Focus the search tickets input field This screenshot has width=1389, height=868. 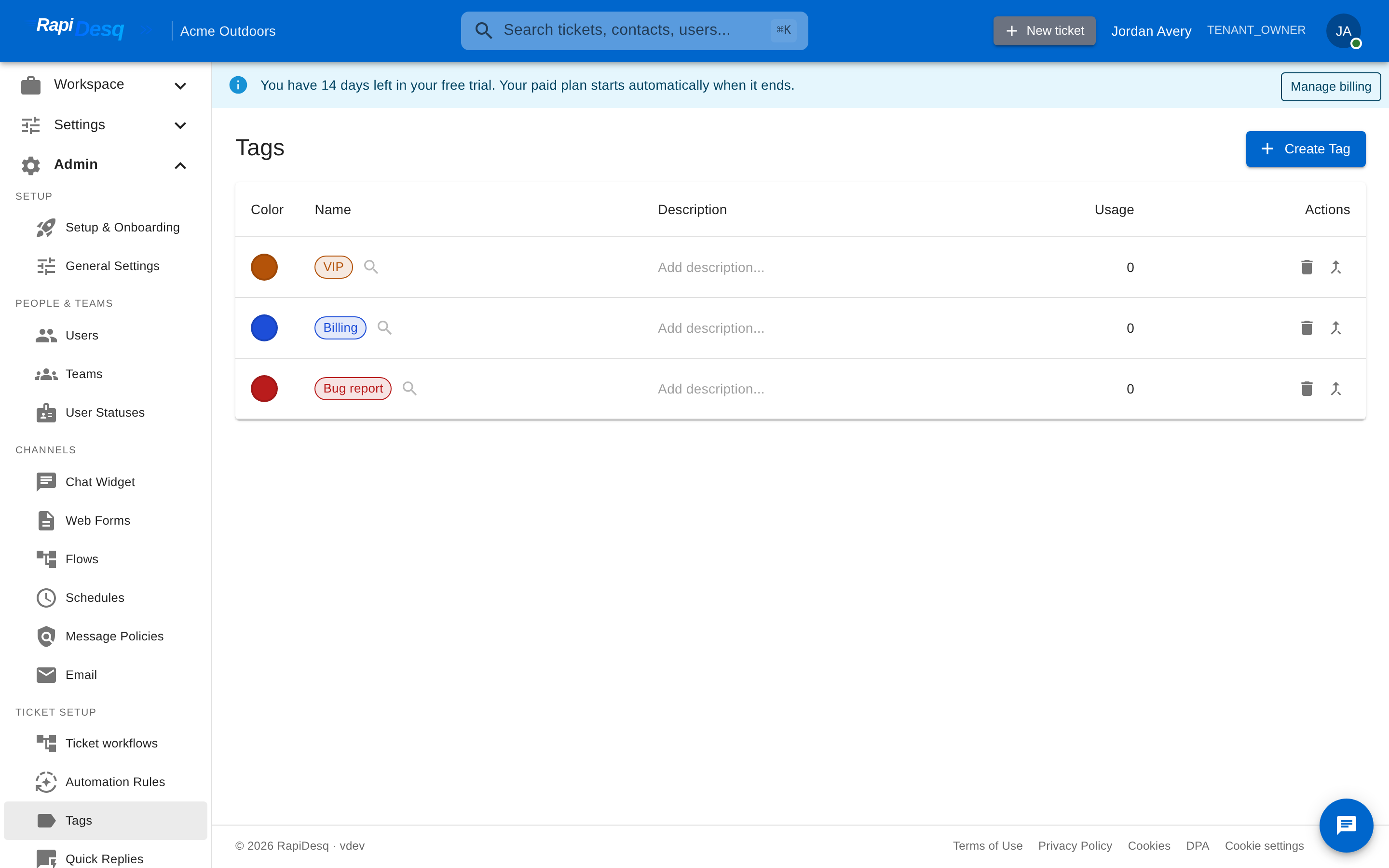tap(634, 30)
